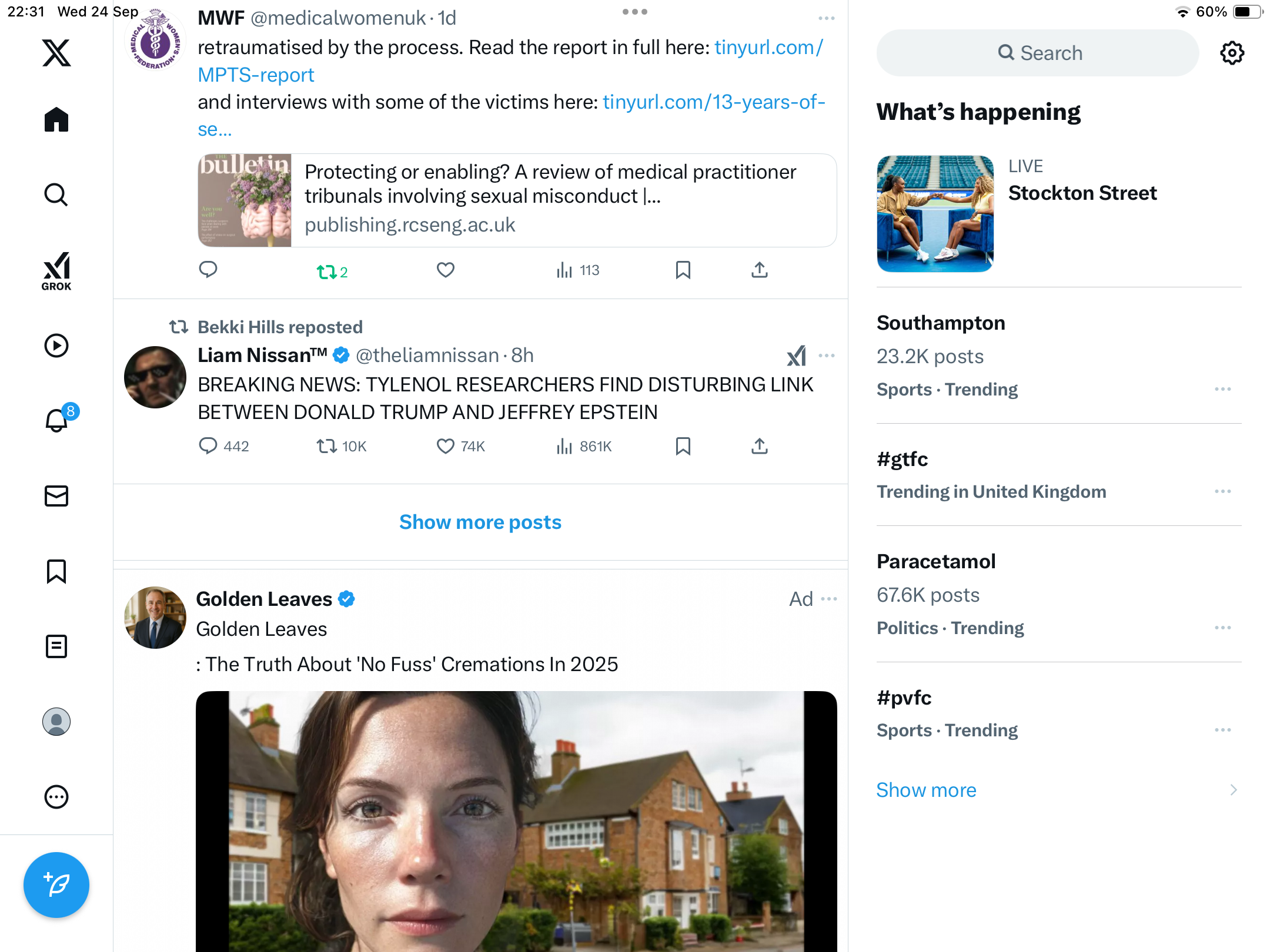
Task: Like the Liam Nissan post
Action: pos(446,447)
